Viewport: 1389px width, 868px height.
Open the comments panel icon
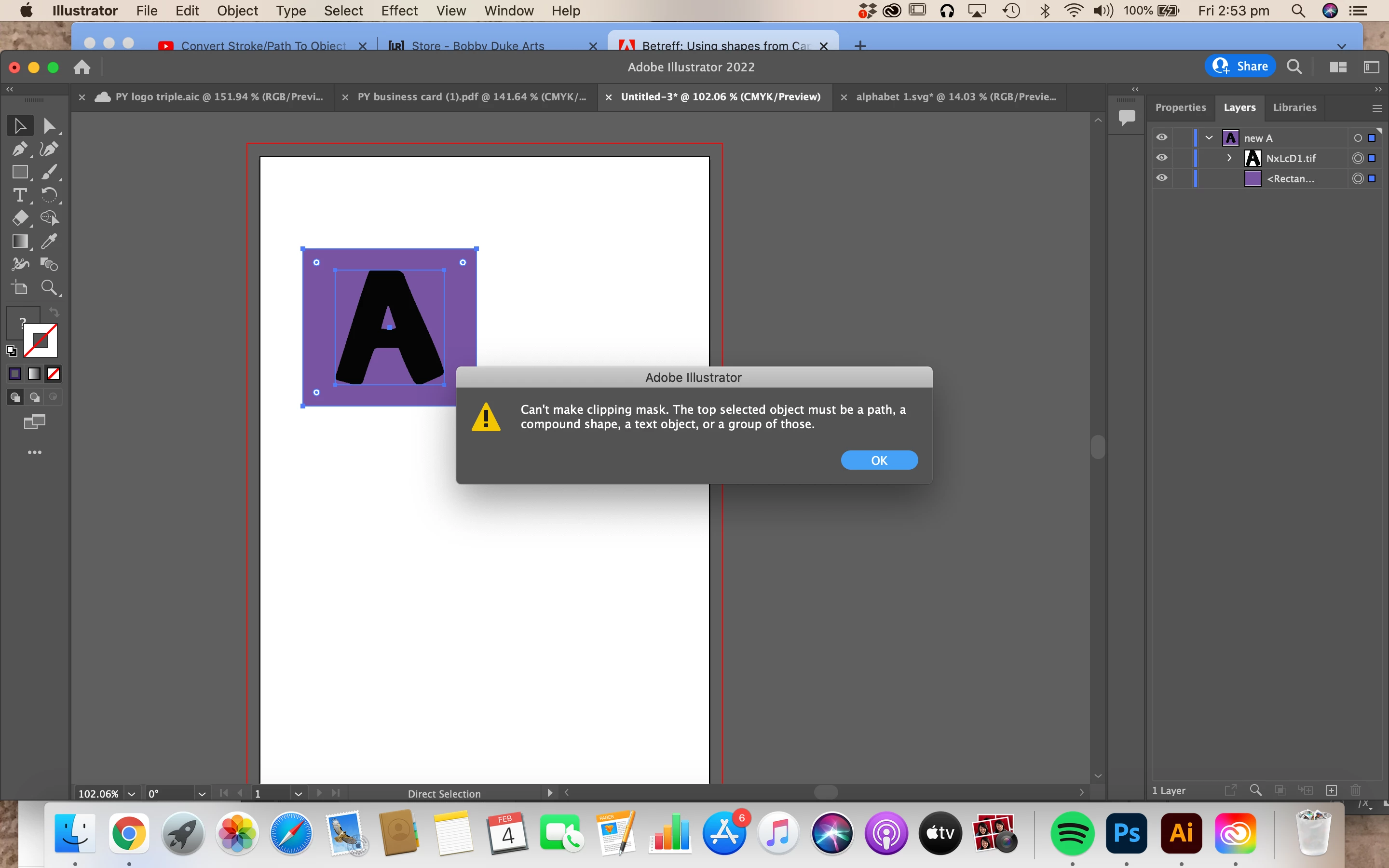[1127, 118]
